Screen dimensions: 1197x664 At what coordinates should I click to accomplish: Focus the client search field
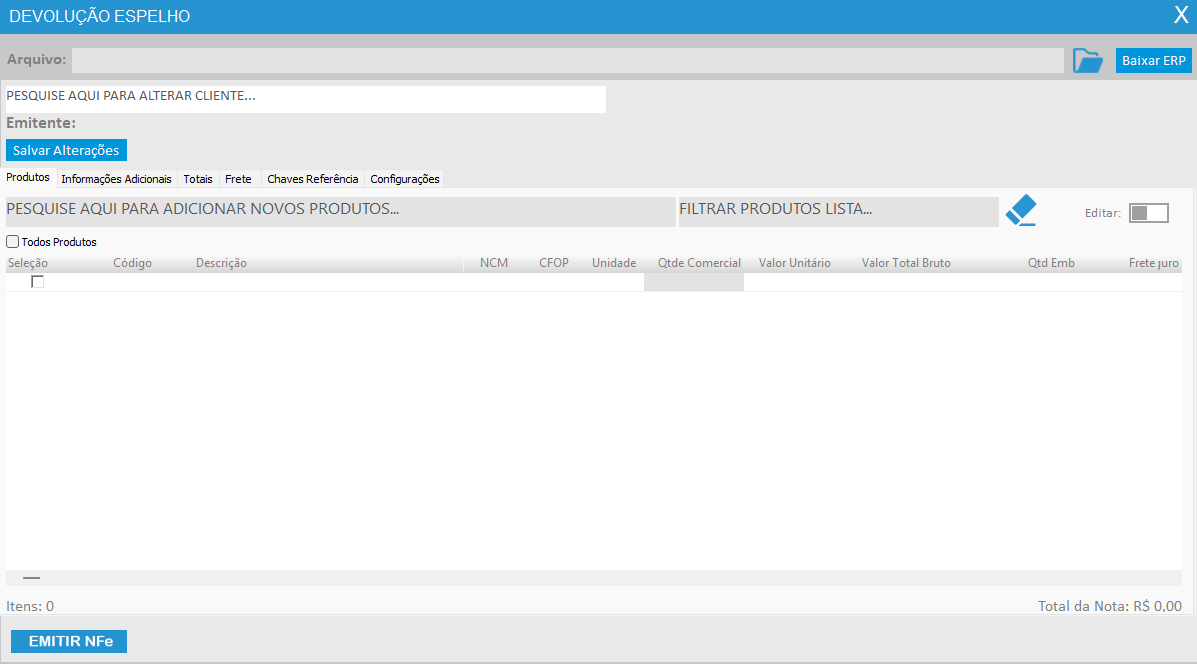coord(305,98)
